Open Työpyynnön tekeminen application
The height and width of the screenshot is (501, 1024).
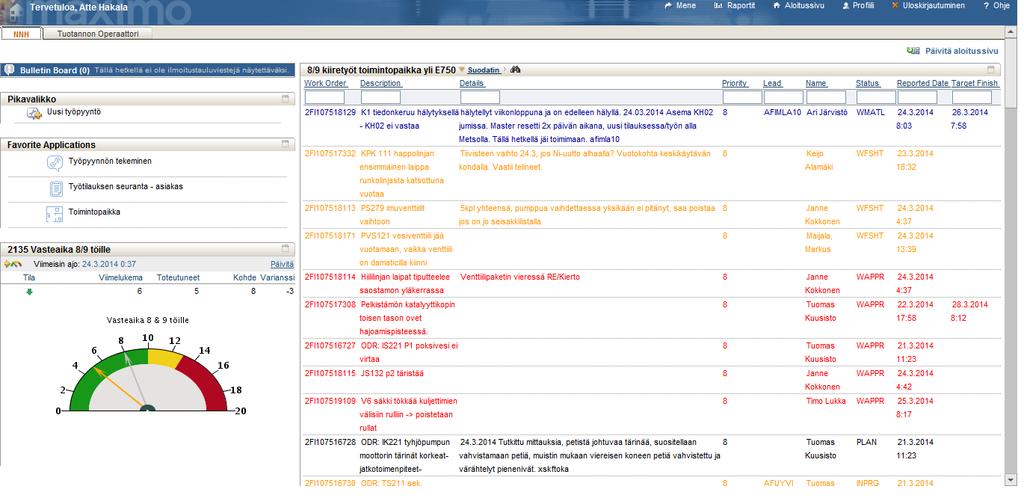coord(110,161)
